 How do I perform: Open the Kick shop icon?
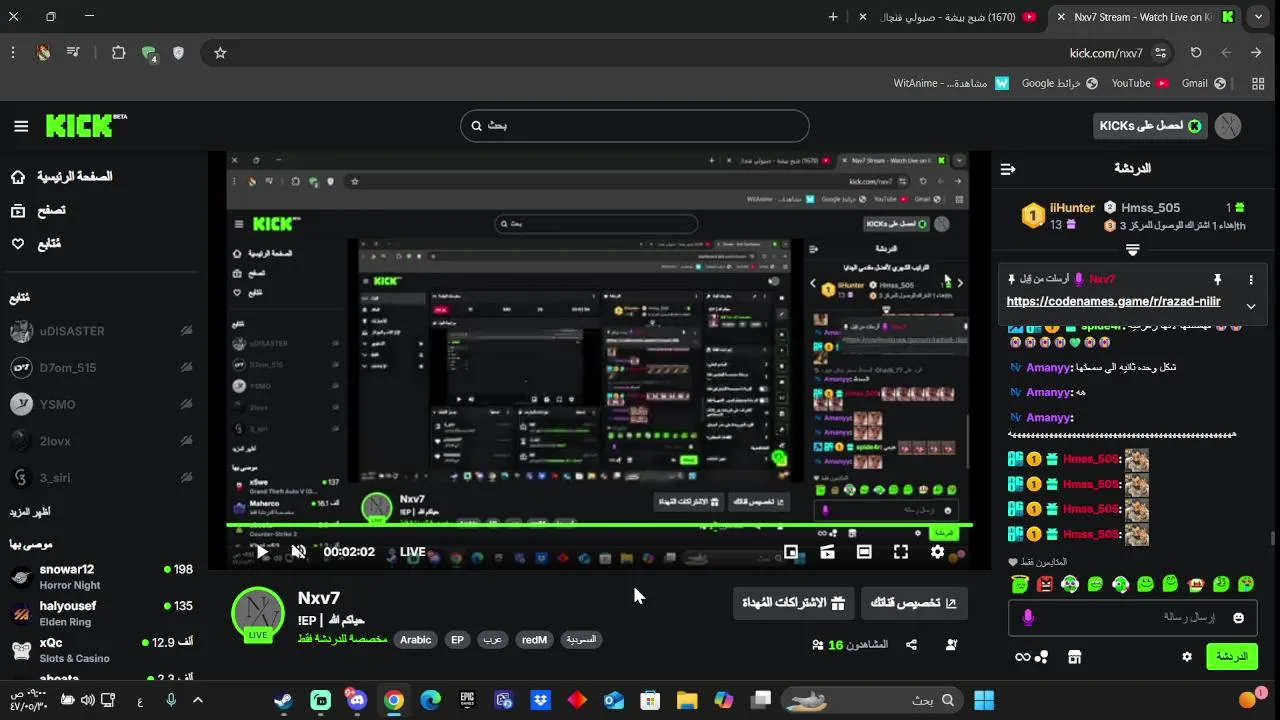tap(1075, 657)
